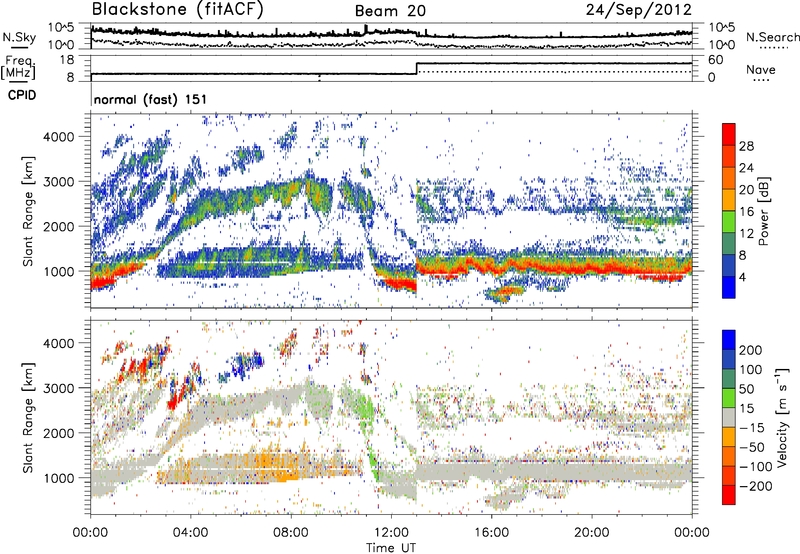Click the '60' Nave axis value

click(715, 60)
